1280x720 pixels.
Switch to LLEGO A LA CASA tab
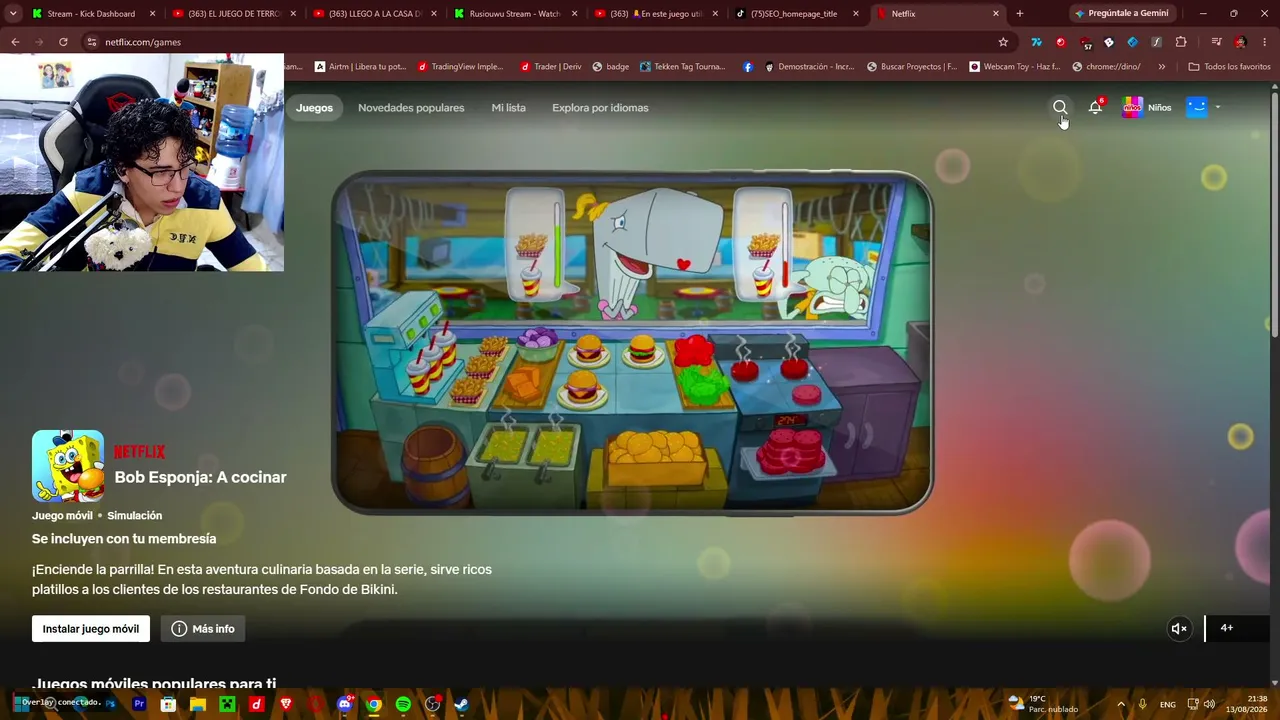[x=375, y=13]
